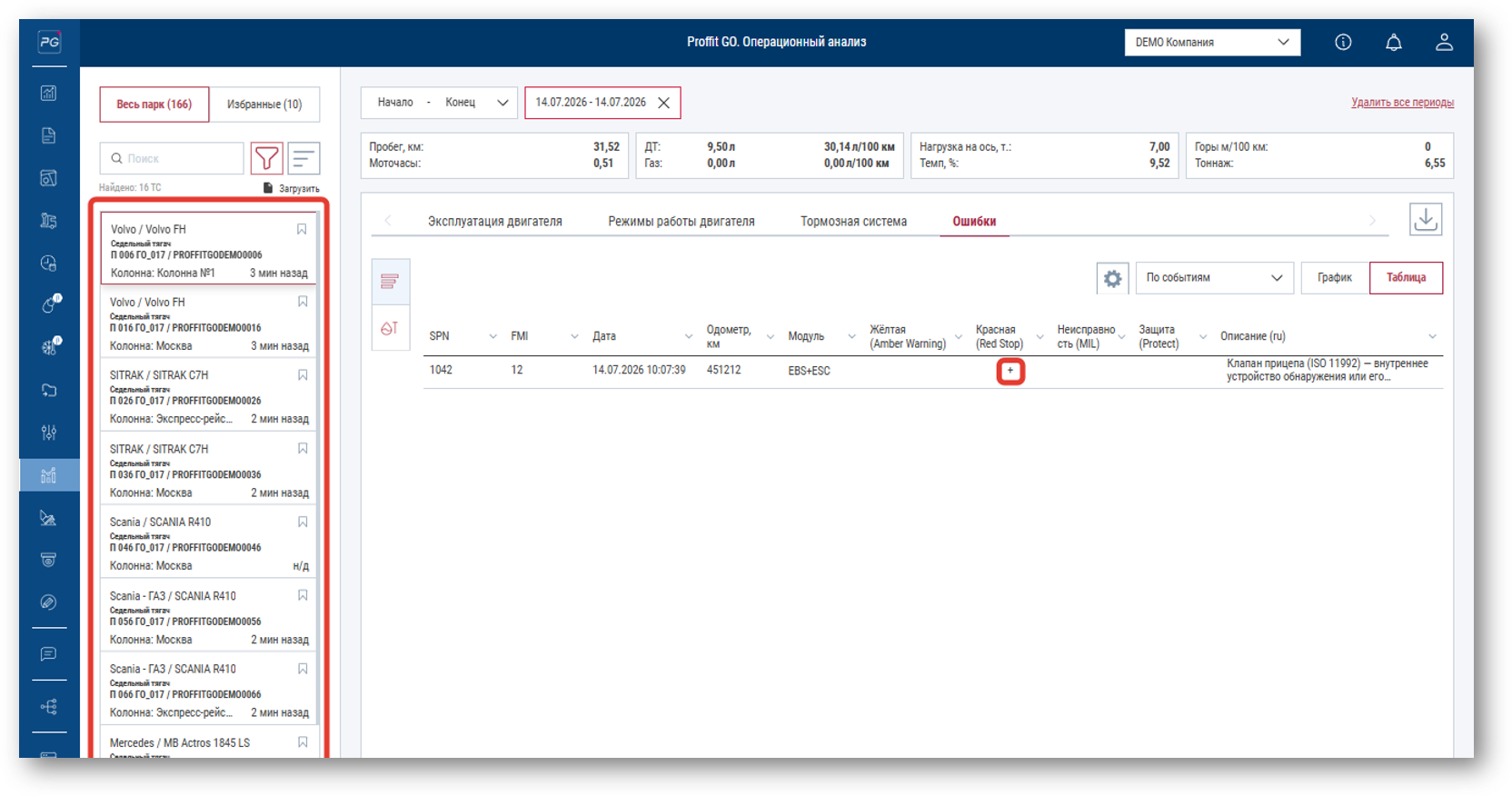Bookmark the Volvo FH П 016 vehicle

pos(303,302)
